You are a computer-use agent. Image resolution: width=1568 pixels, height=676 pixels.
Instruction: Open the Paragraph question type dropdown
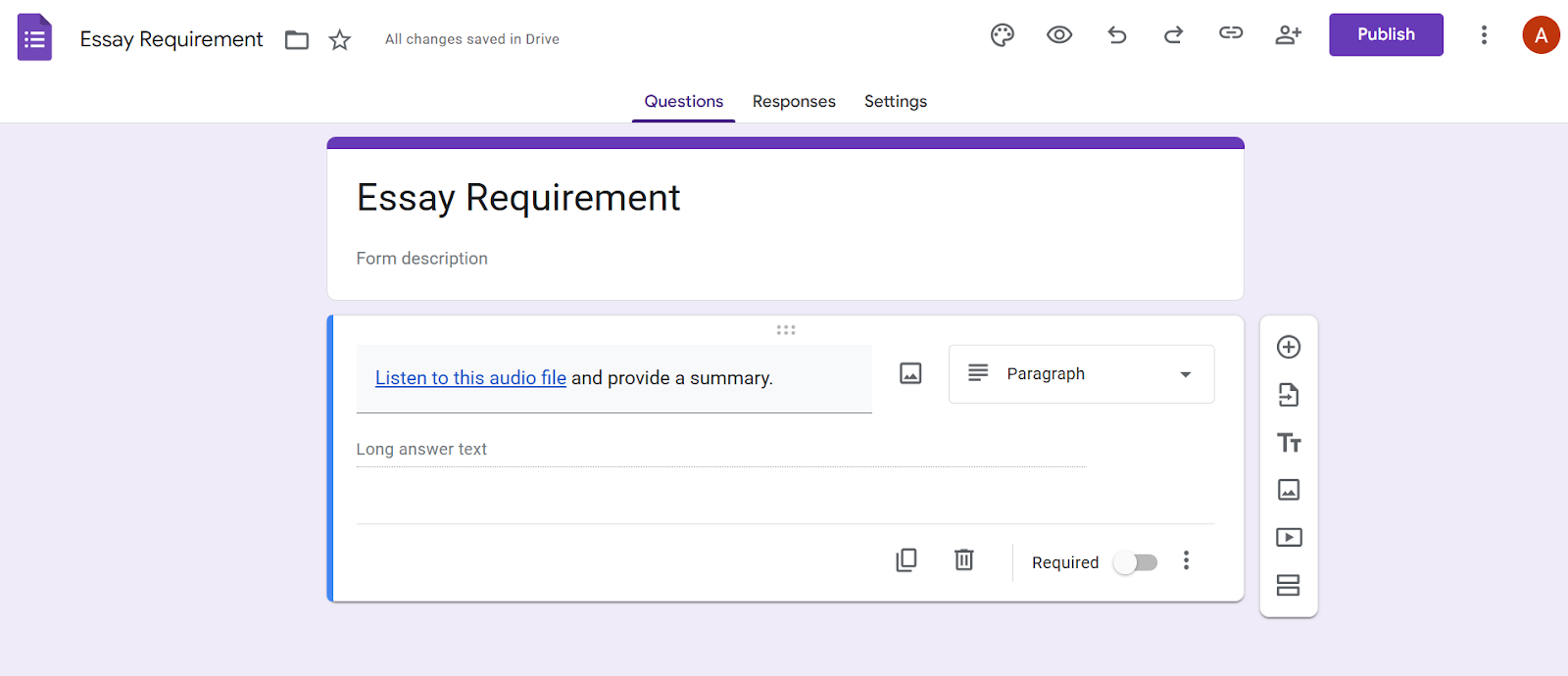[x=1081, y=374]
